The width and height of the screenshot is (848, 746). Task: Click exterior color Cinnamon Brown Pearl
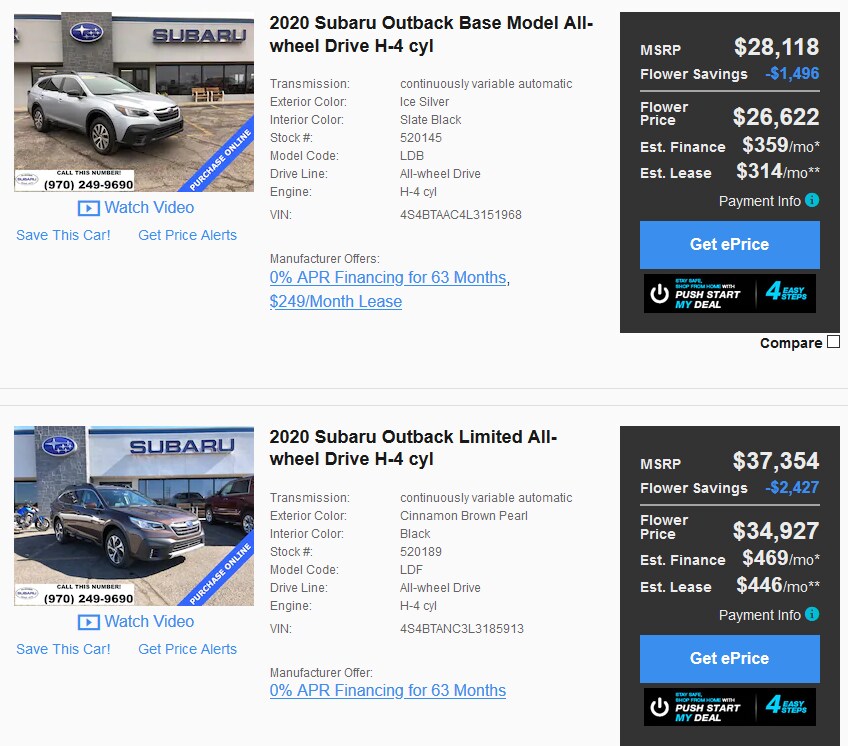464,516
